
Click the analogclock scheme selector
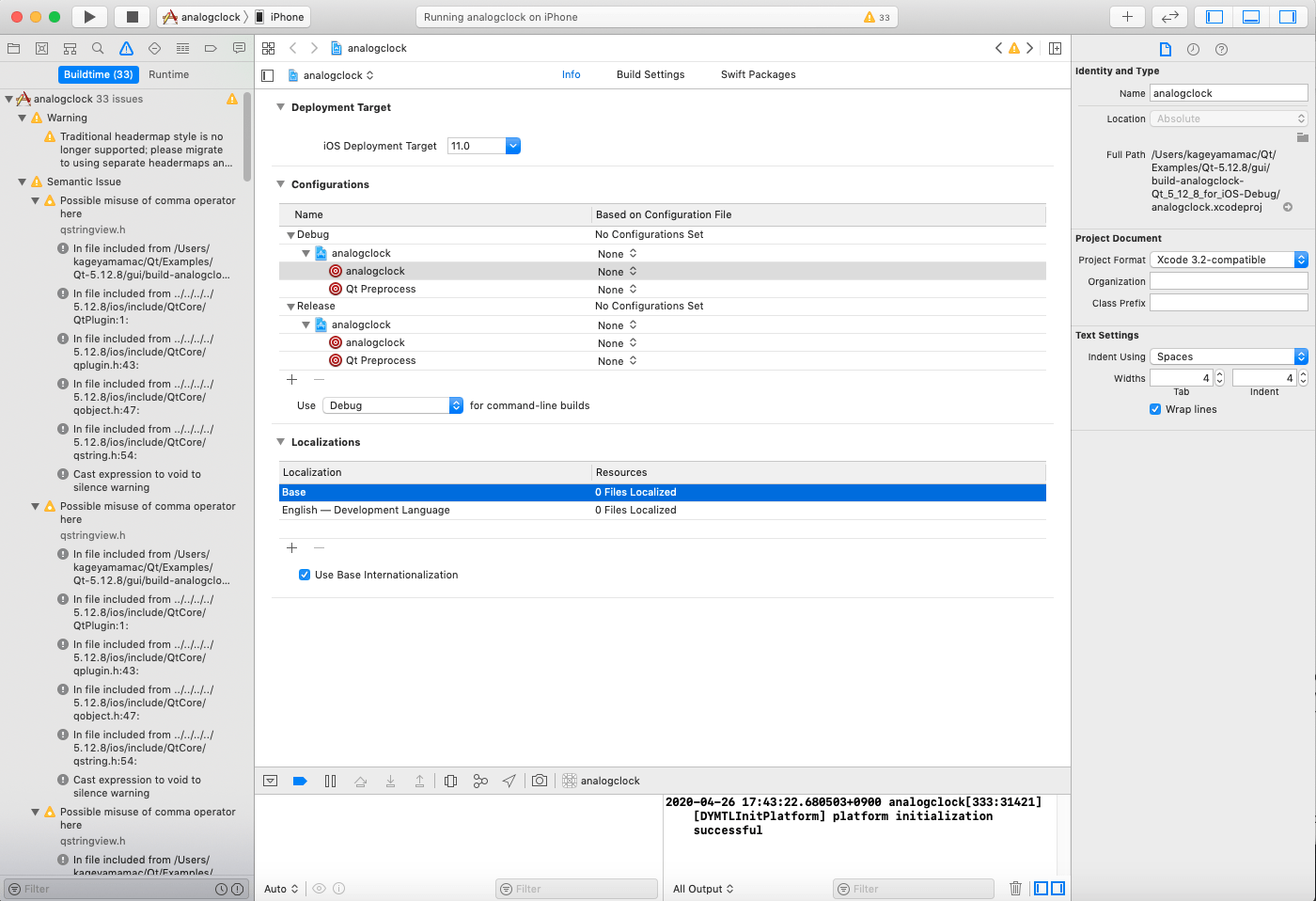coord(202,17)
